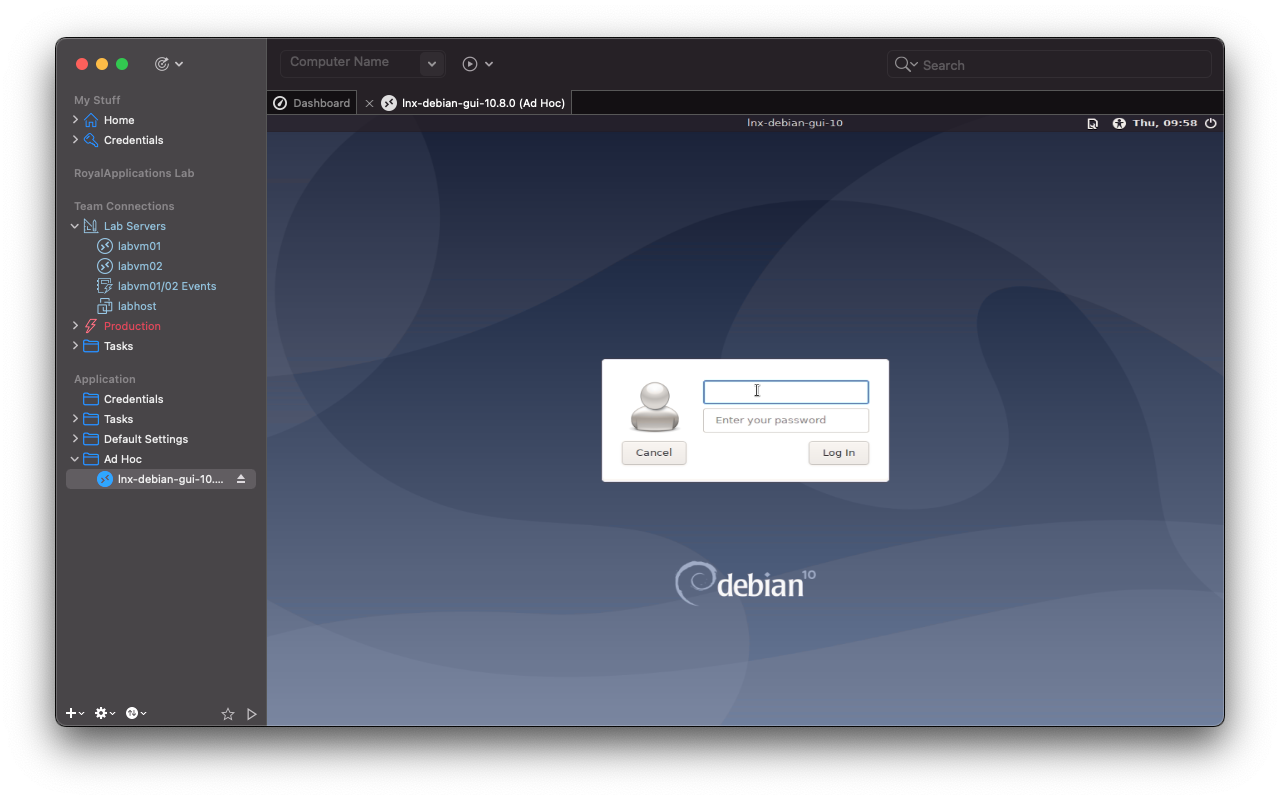Disconnect session using eject icon beside lnx-debian-gui-10

(240, 478)
